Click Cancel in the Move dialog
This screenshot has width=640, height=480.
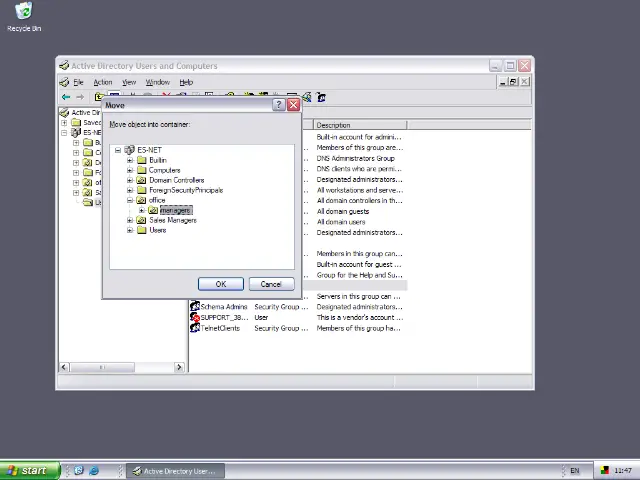[x=271, y=284]
